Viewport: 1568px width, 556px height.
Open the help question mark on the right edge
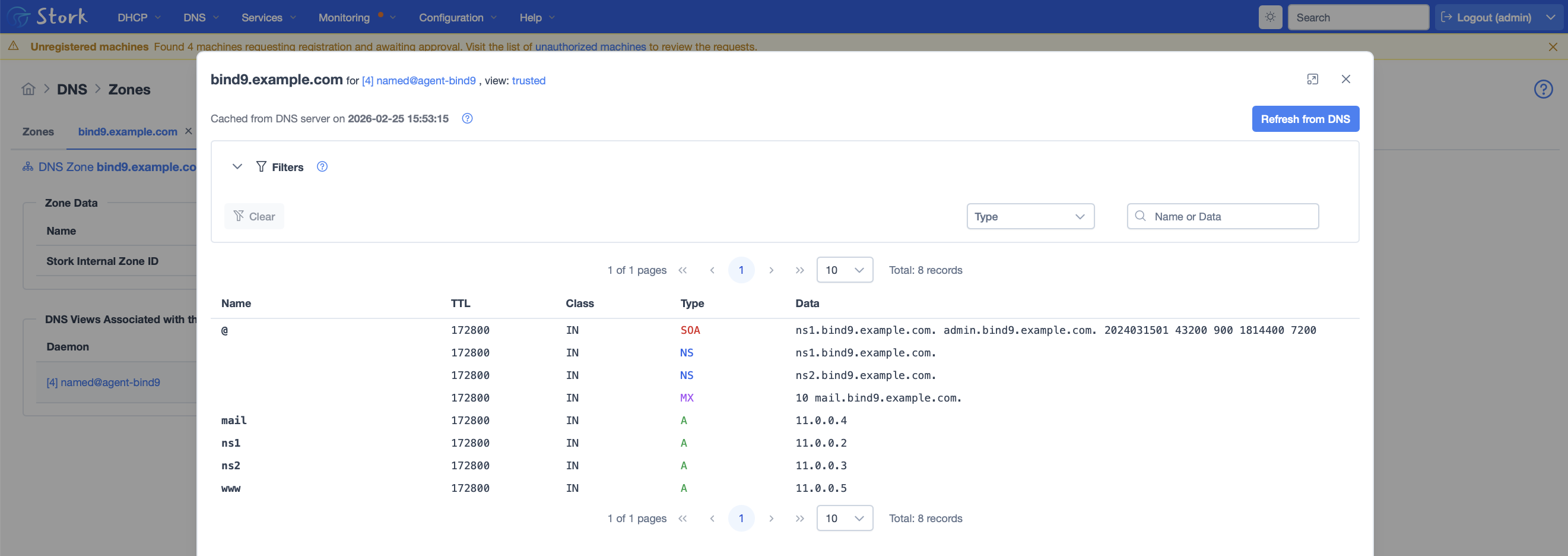tap(1544, 89)
